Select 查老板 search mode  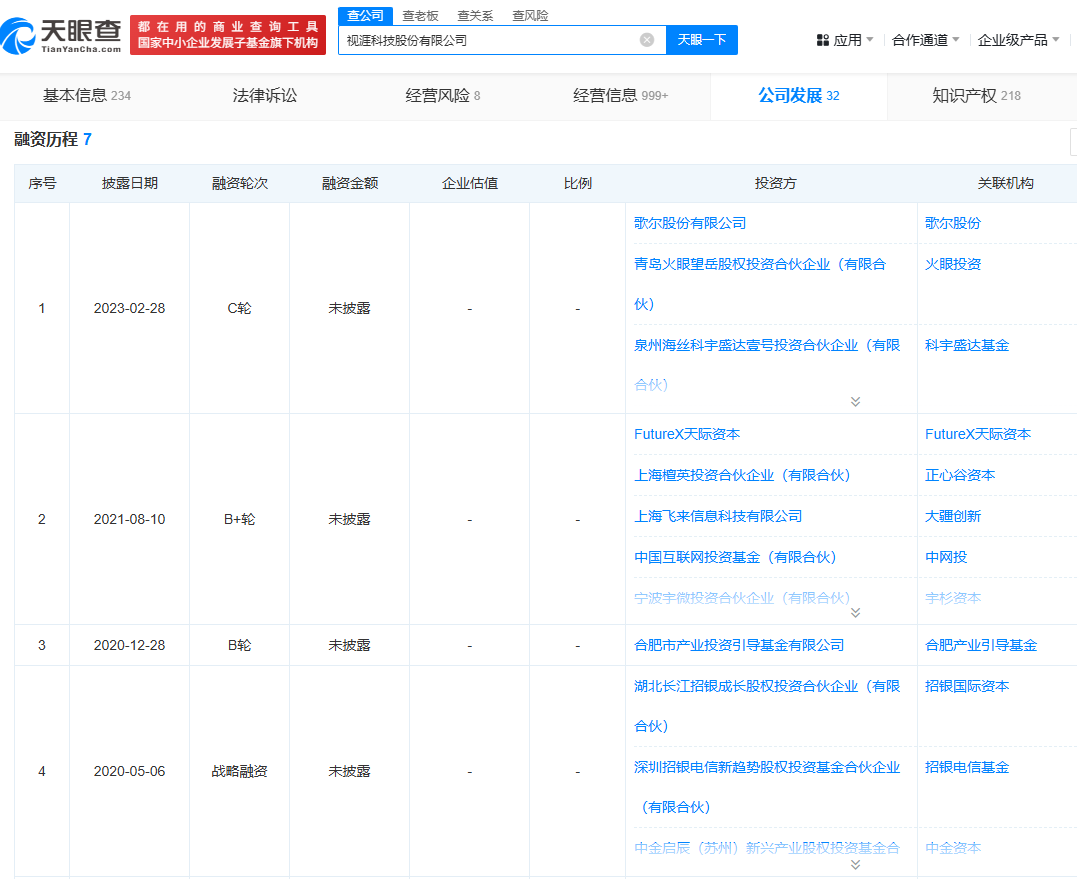pos(420,16)
